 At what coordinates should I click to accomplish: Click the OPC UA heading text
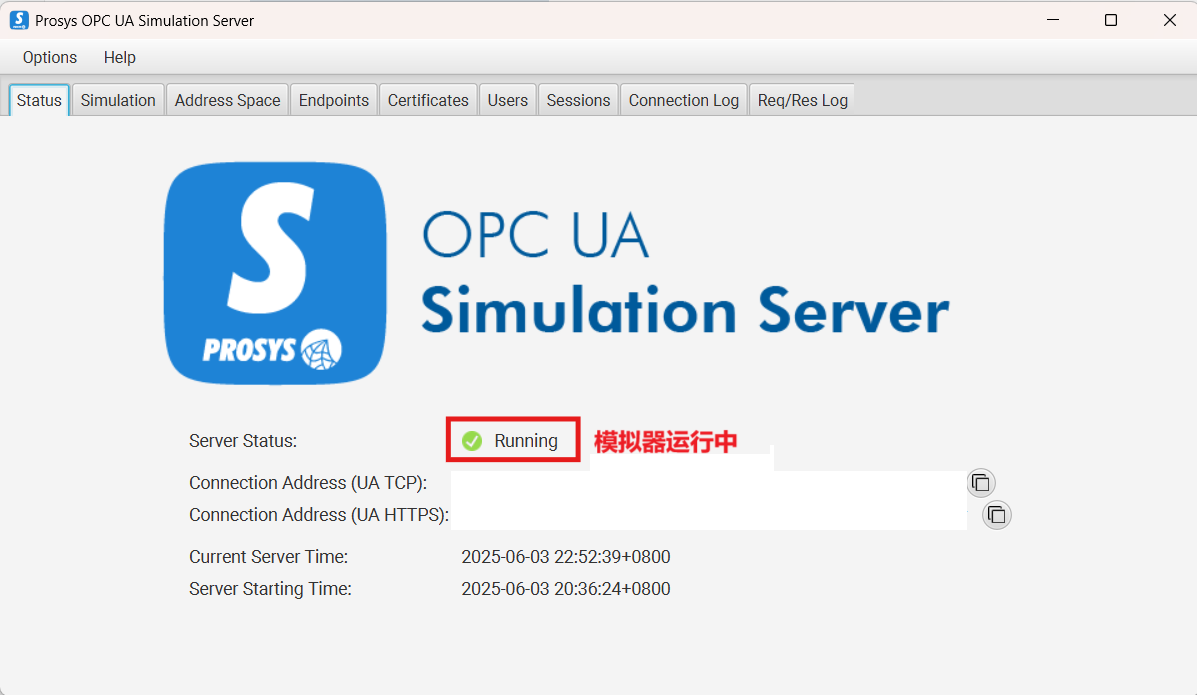(535, 235)
